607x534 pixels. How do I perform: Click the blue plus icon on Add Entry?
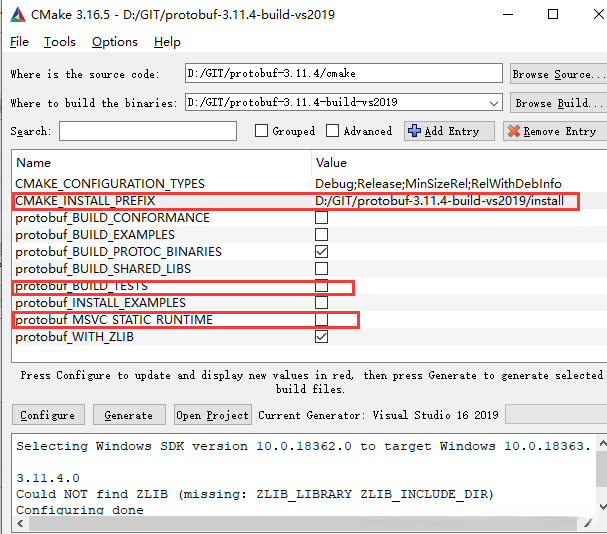(414, 131)
